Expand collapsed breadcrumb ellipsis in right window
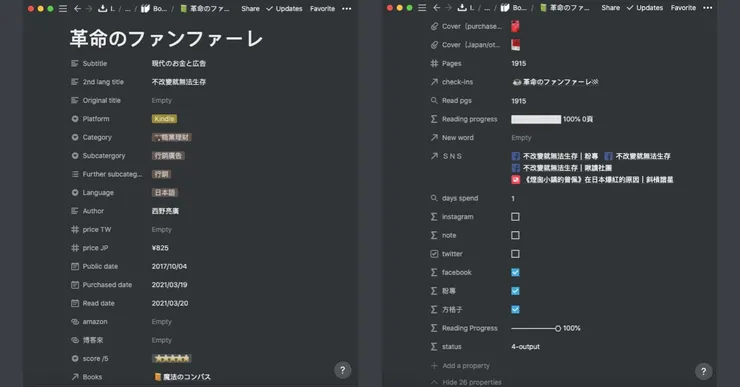This screenshot has height=387, width=740. pyautogui.click(x=487, y=8)
